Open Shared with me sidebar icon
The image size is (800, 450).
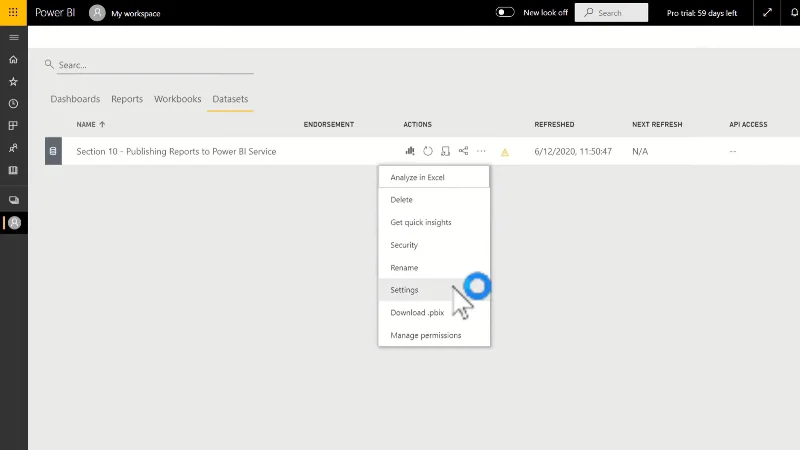coord(14,148)
